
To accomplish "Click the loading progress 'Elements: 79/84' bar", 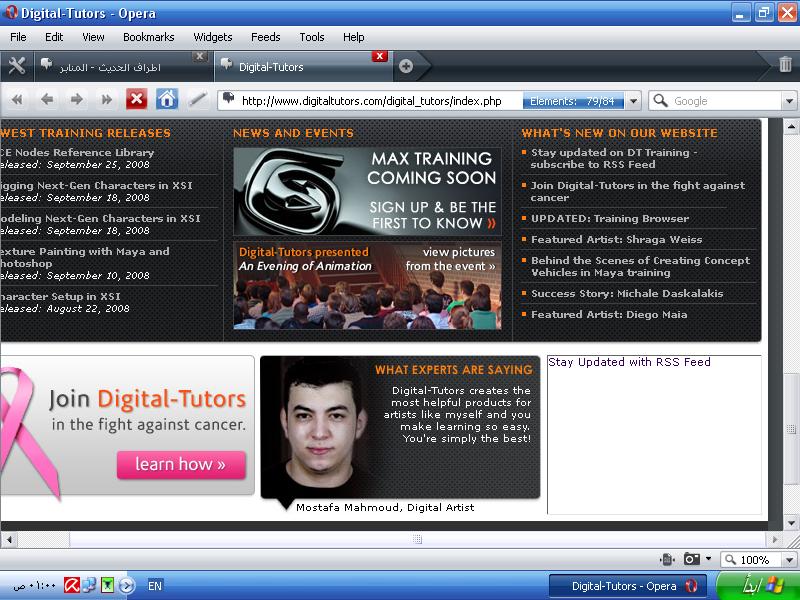I will [572, 101].
